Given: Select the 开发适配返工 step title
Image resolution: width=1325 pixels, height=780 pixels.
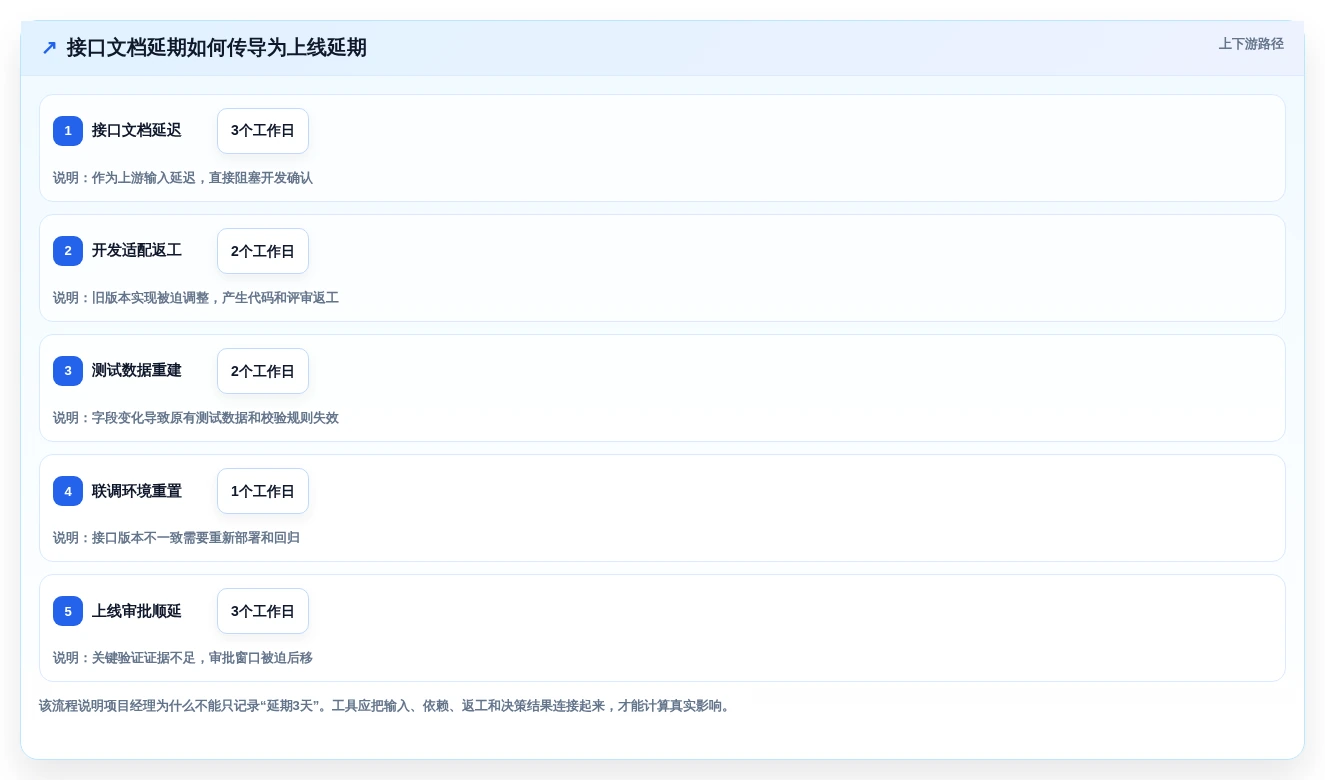Looking at the screenshot, I should click(x=137, y=251).
